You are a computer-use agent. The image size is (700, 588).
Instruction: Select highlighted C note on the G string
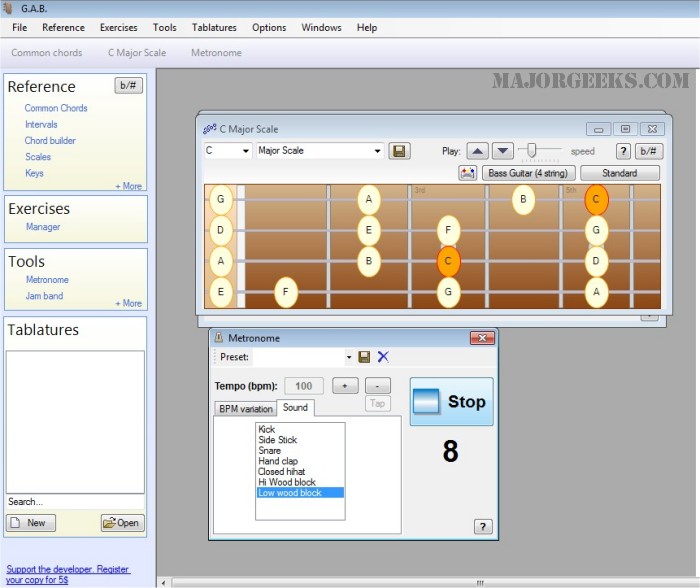pyautogui.click(x=596, y=199)
